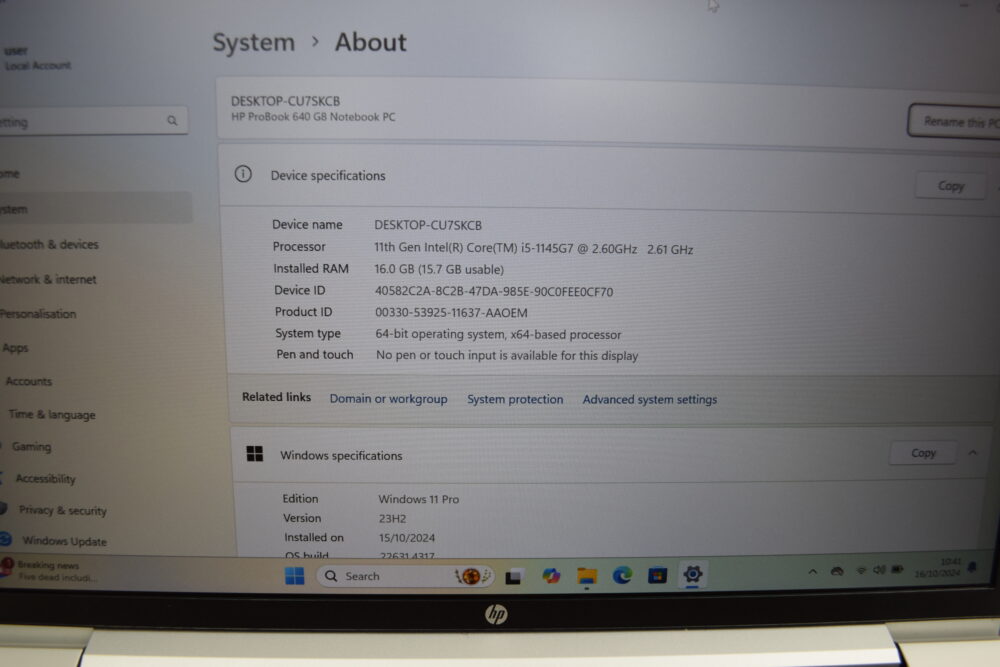Click the Device specifications header text
Viewport: 1000px width, 667px height.
click(328, 175)
